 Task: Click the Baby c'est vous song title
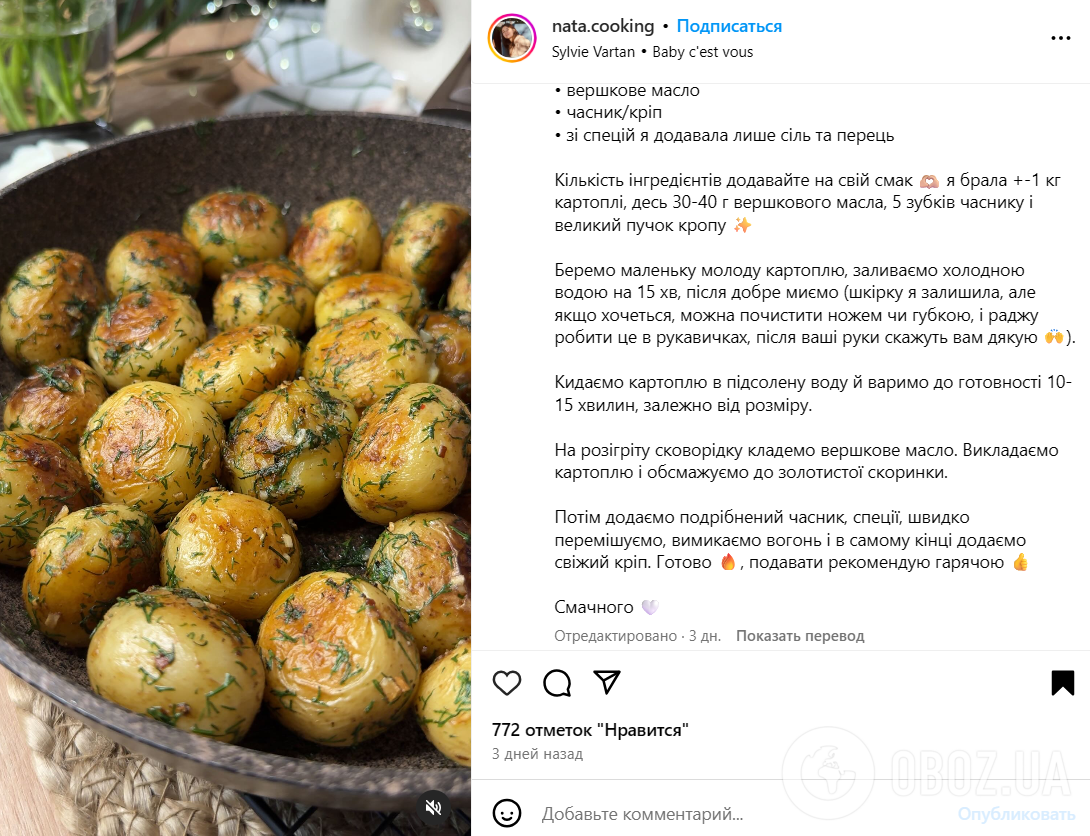coord(703,52)
